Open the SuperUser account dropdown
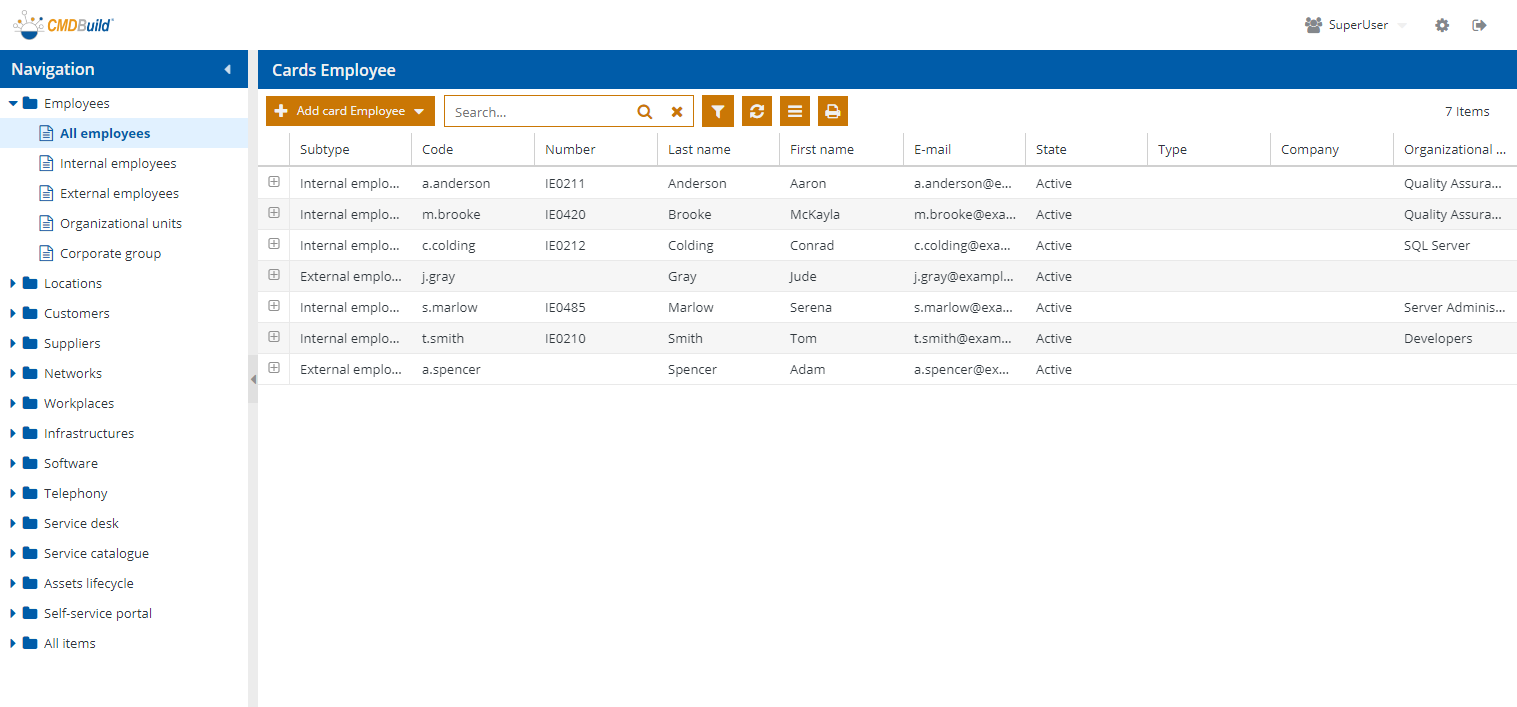The width and height of the screenshot is (1517, 707). click(x=1404, y=24)
